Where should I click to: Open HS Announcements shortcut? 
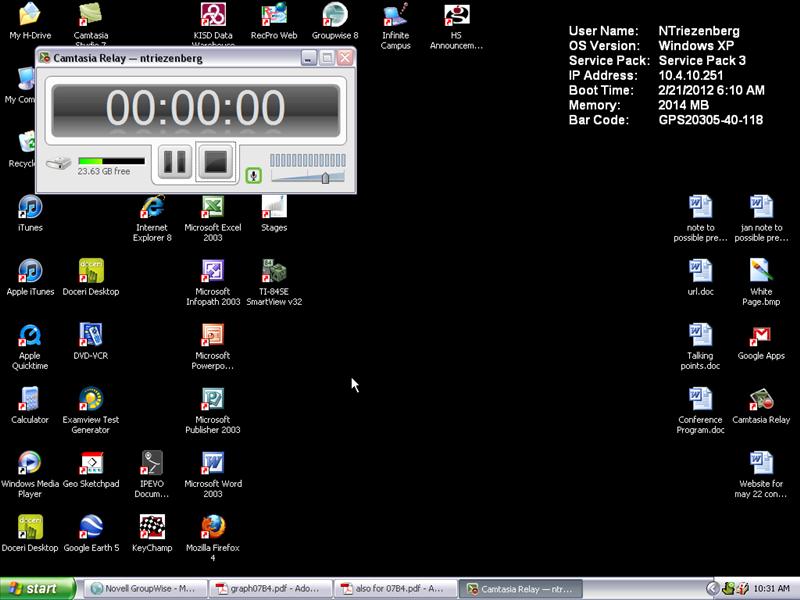pyautogui.click(x=456, y=26)
